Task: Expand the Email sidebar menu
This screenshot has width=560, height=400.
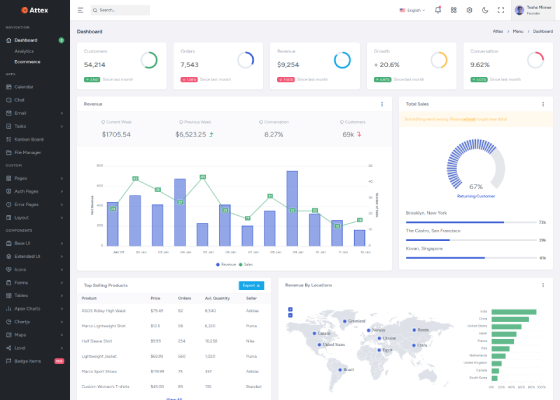Action: [35, 113]
